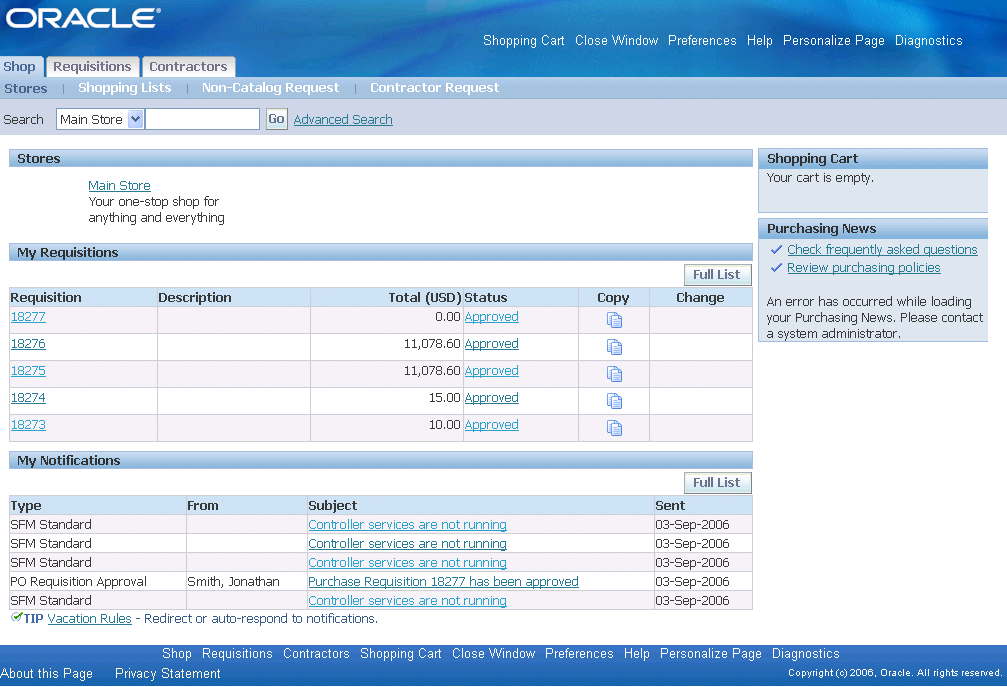1007x687 pixels.
Task: Click Close Window in top header
Action: click(617, 40)
